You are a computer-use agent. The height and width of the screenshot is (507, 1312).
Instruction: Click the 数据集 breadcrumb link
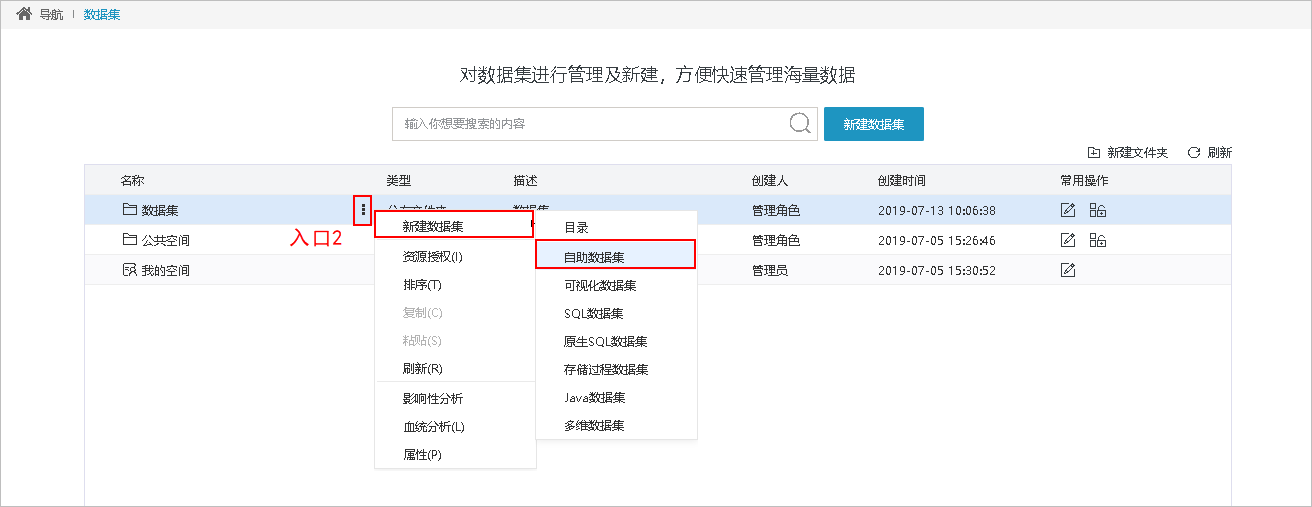[102, 15]
